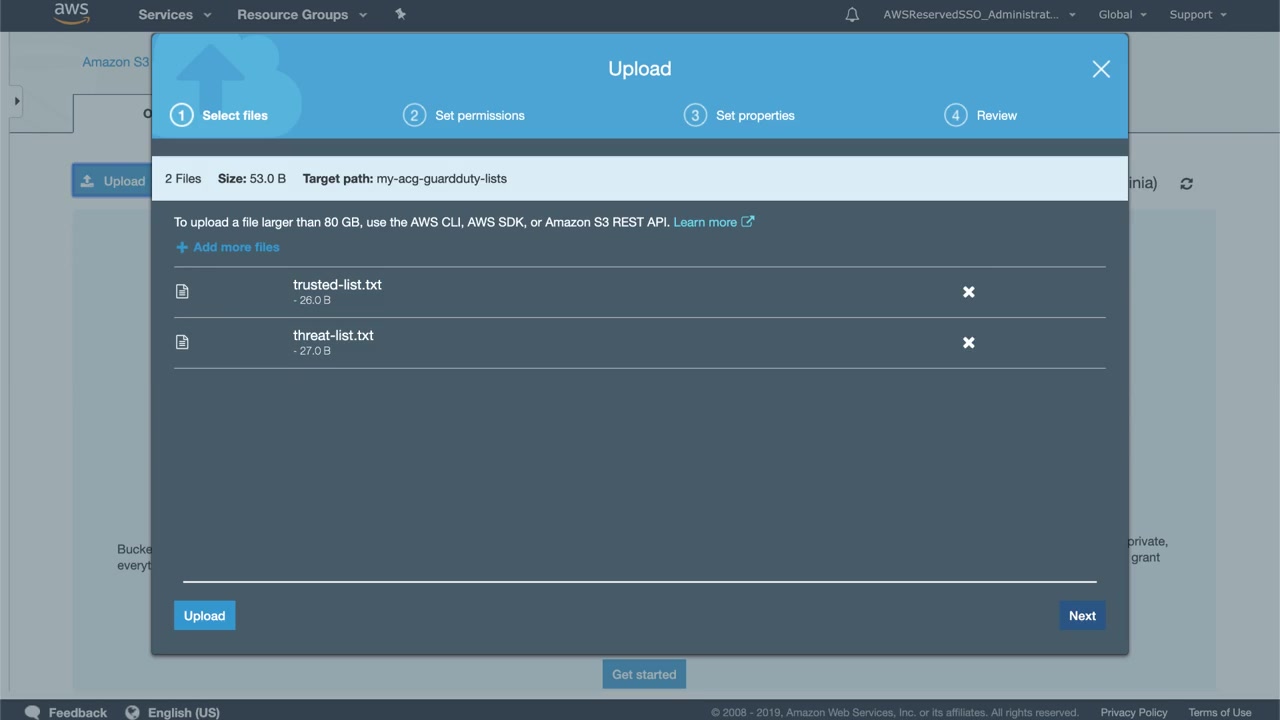
Task: Click the trusted-list.txt file icon
Action: click(182, 291)
